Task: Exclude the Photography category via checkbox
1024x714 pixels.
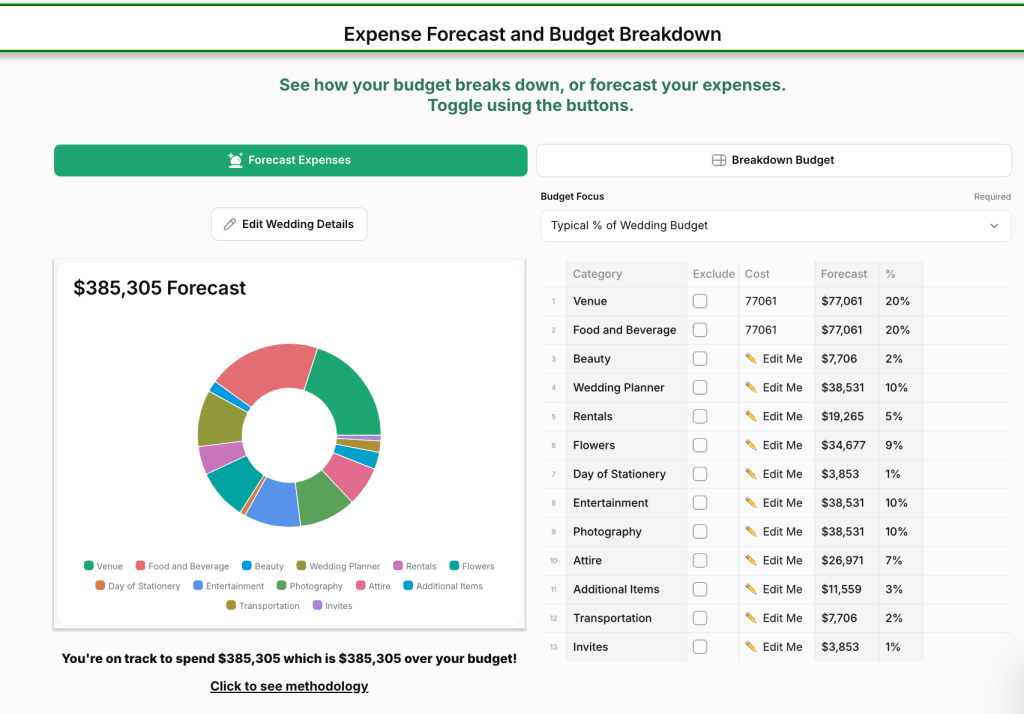Action: pos(700,532)
